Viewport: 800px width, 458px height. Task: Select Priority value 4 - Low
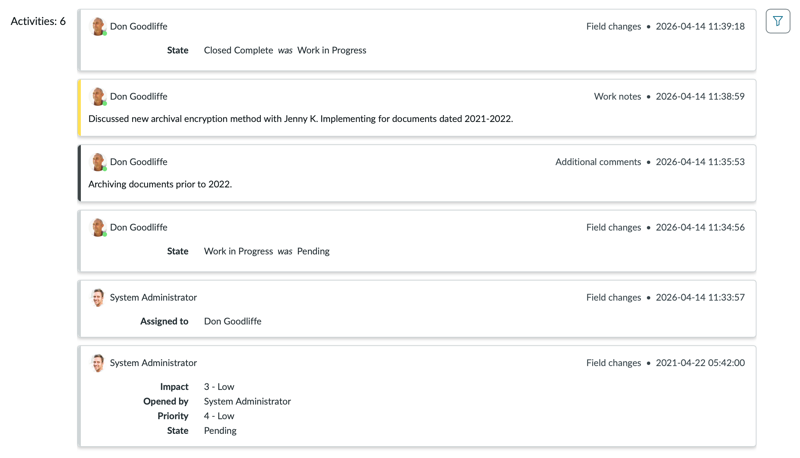tap(219, 416)
